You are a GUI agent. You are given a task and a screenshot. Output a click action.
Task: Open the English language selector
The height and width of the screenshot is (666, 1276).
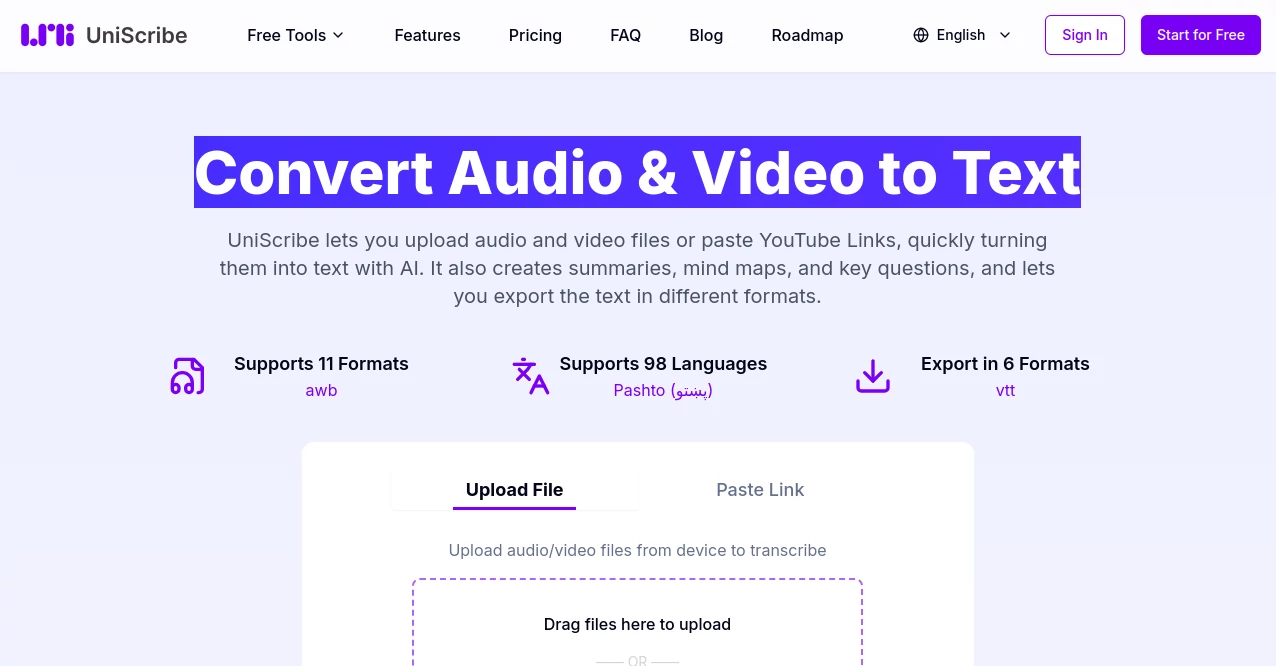pos(961,35)
